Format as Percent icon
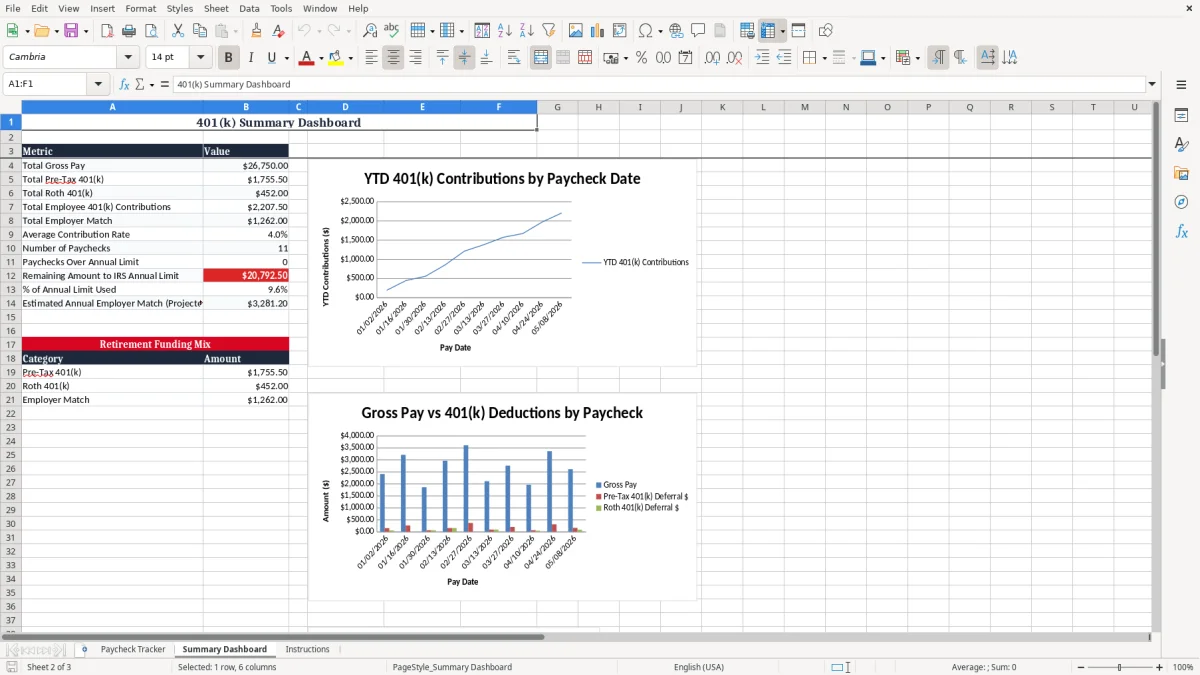 tap(641, 58)
